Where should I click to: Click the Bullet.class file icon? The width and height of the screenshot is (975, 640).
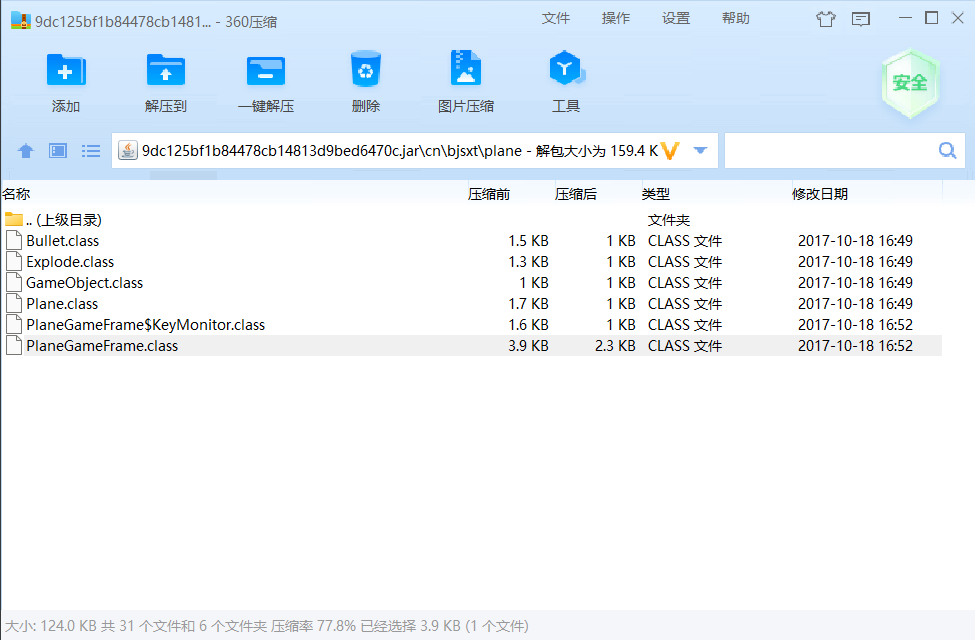tap(14, 241)
